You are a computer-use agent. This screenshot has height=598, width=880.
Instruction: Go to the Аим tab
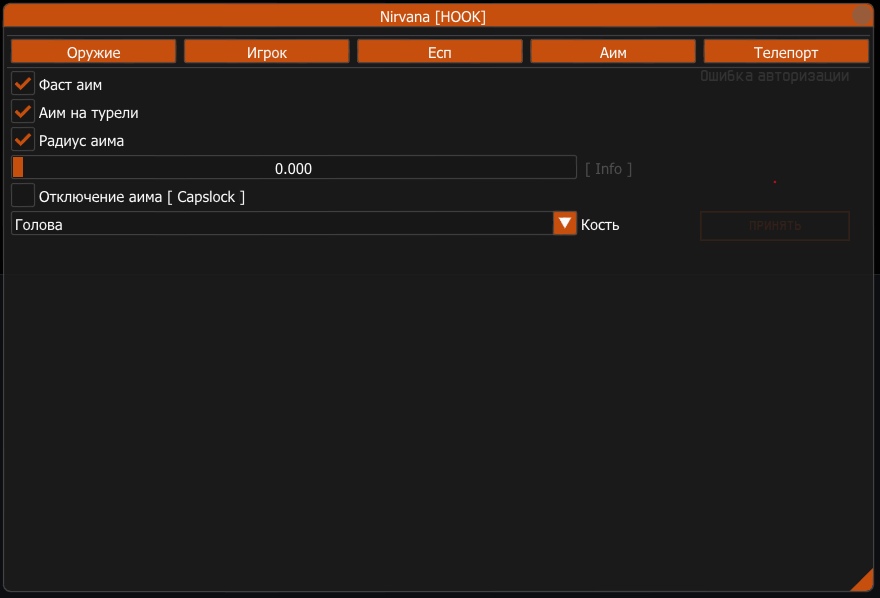coord(613,52)
